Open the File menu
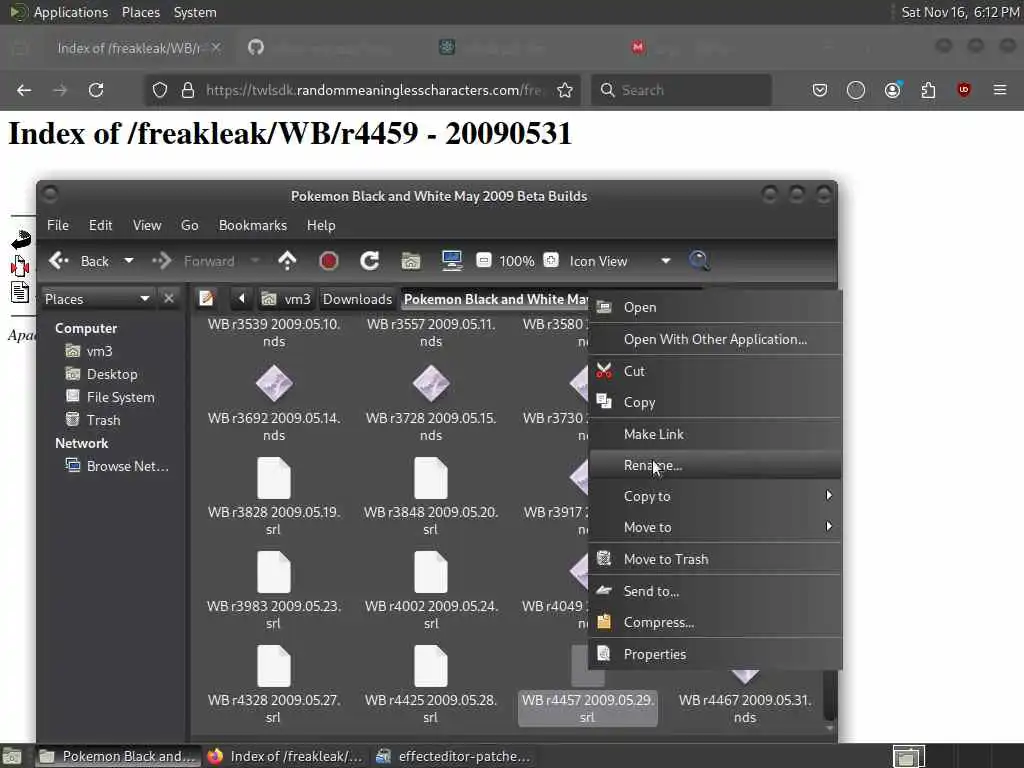Screen dimensions: 1024x768 click(x=57, y=225)
